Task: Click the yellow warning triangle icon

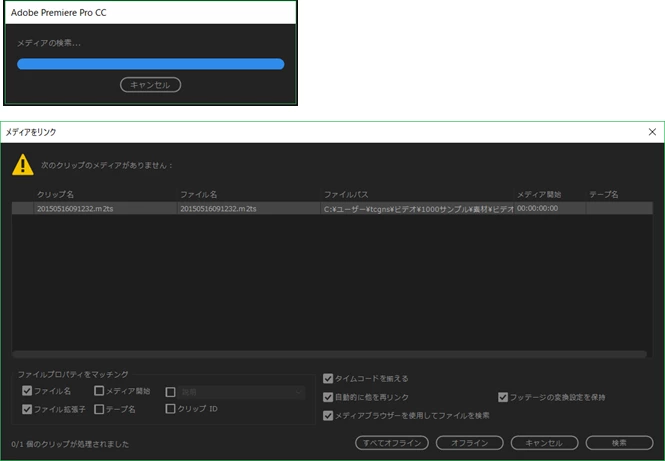Action: [23, 165]
